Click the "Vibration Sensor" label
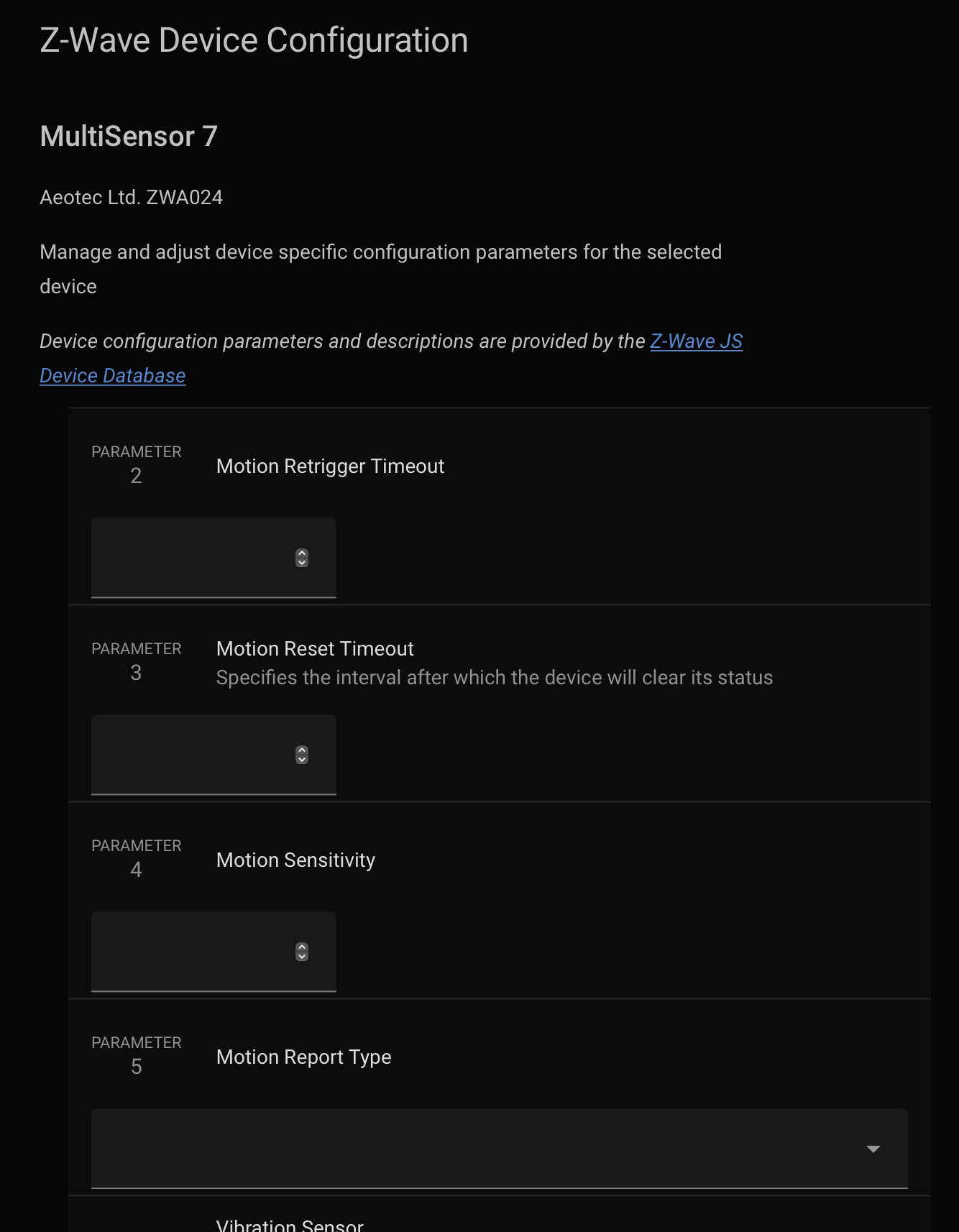 pos(290,1225)
